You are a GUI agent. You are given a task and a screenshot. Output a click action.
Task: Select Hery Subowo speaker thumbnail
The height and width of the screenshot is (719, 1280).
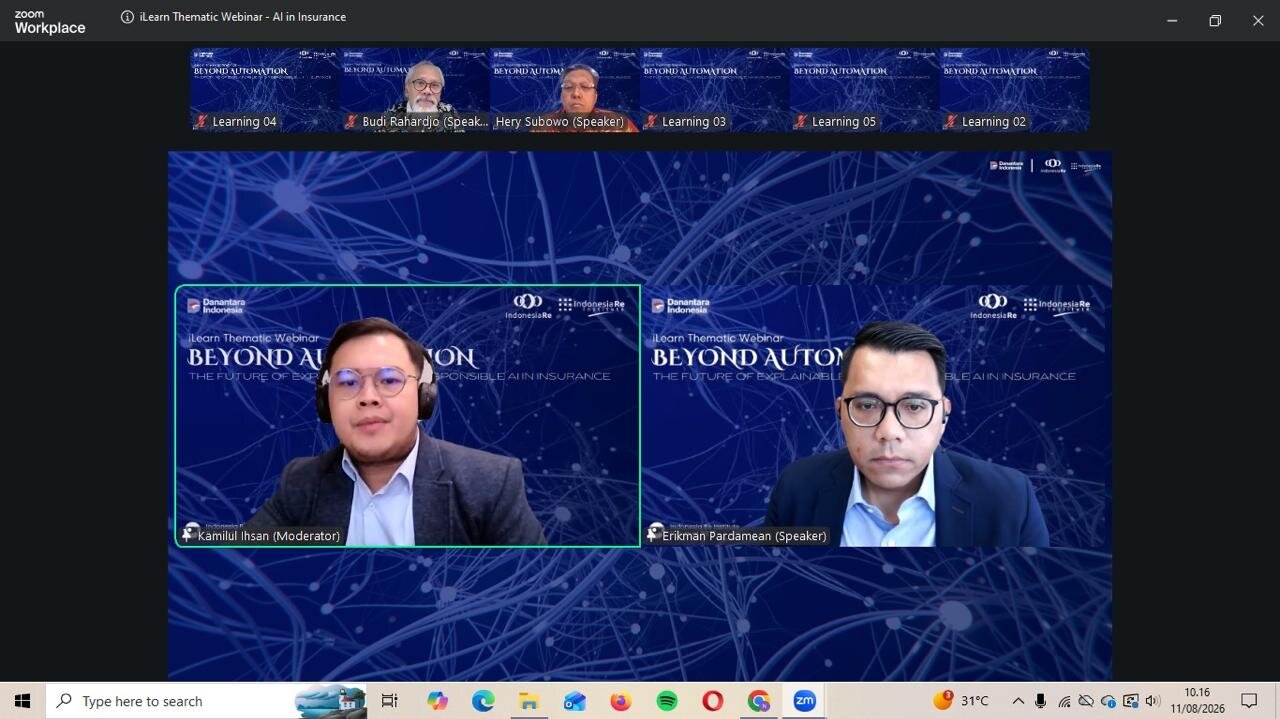565,90
